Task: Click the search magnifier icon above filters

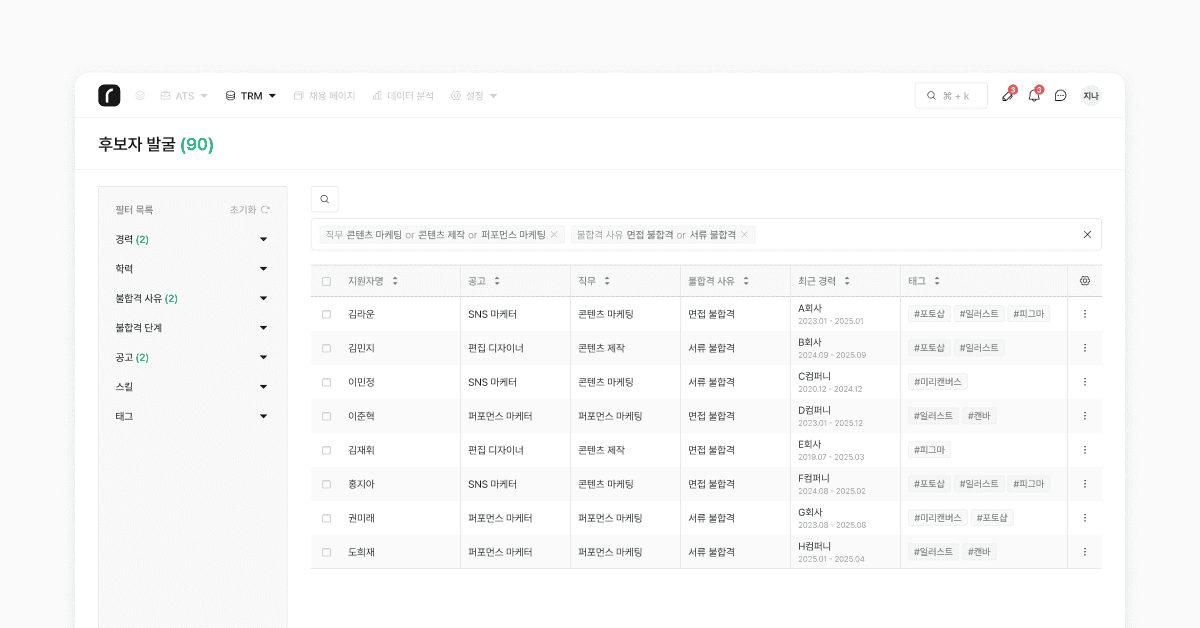Action: (x=325, y=199)
